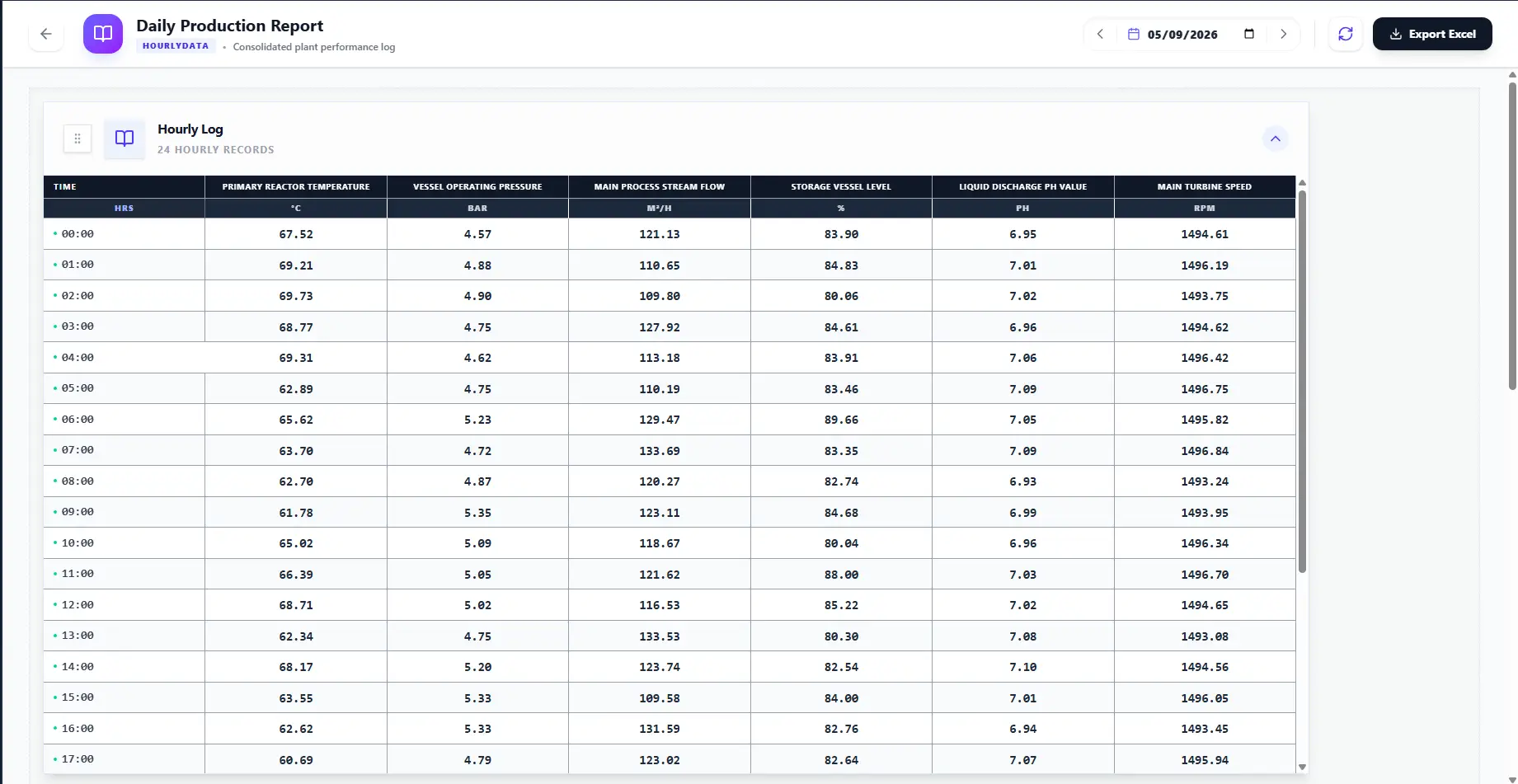
Task: Go to the next date with right chevron
Action: [1283, 34]
